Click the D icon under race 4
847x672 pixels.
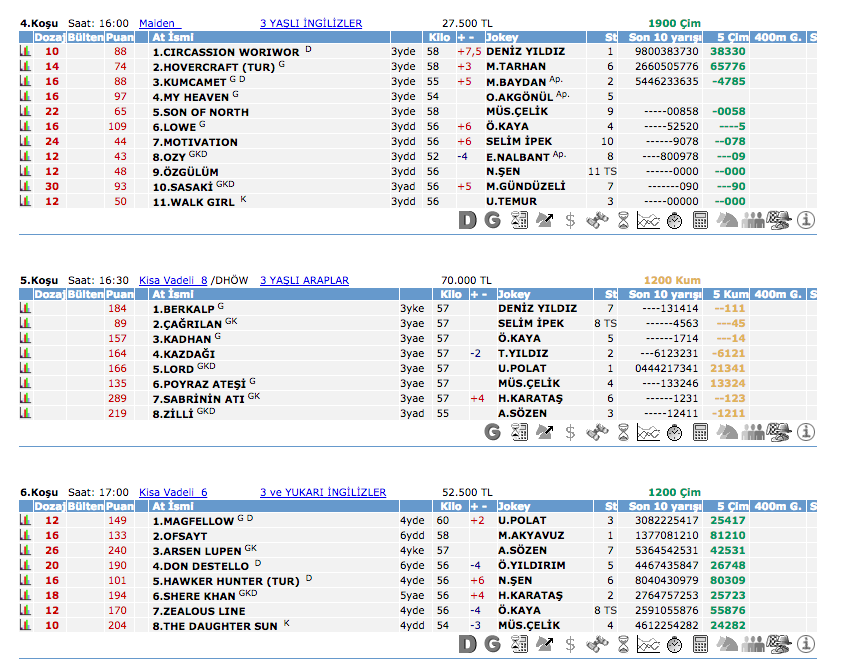(467, 220)
